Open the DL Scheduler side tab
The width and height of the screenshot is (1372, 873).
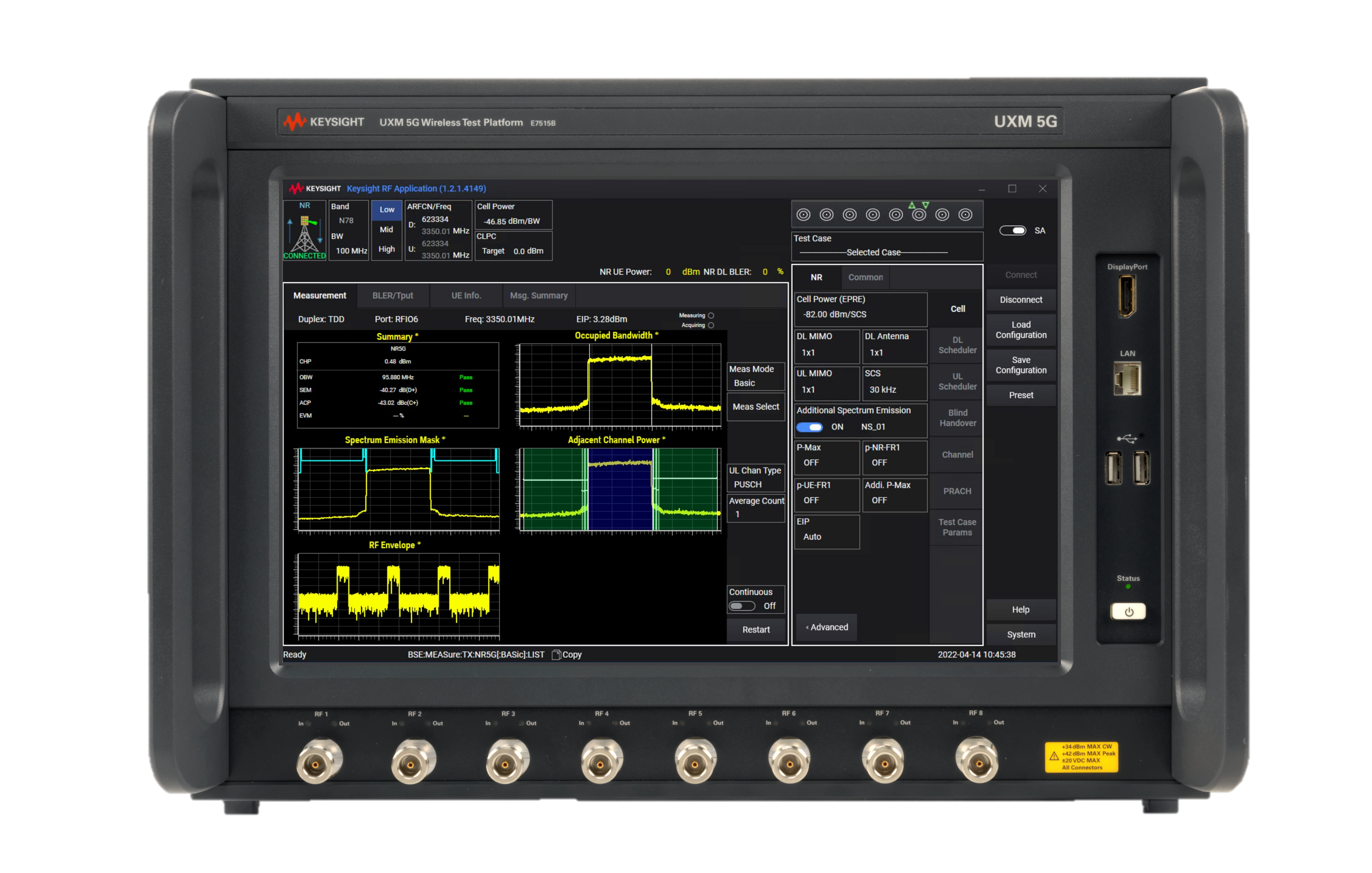coord(957,345)
